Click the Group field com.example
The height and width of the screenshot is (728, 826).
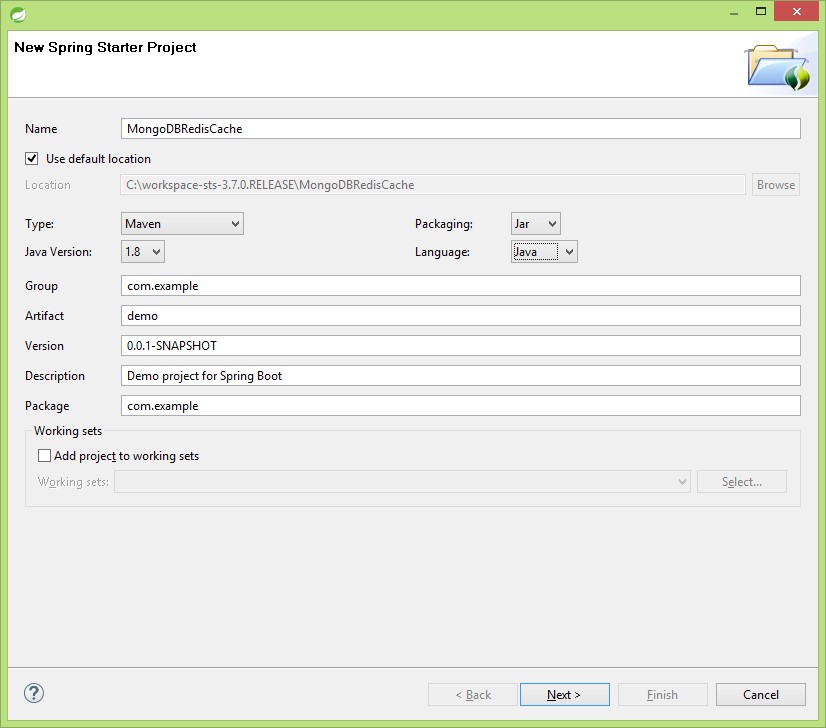pos(460,286)
